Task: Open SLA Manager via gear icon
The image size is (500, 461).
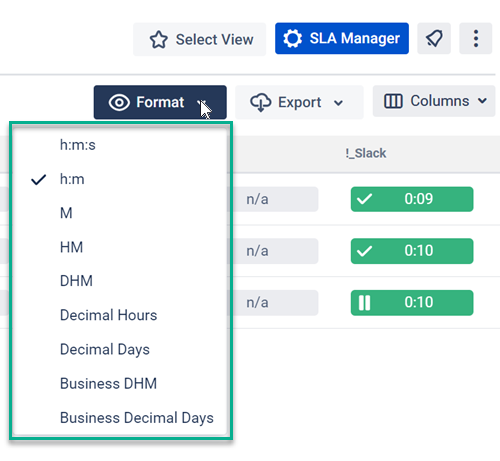Action: pyautogui.click(x=292, y=38)
